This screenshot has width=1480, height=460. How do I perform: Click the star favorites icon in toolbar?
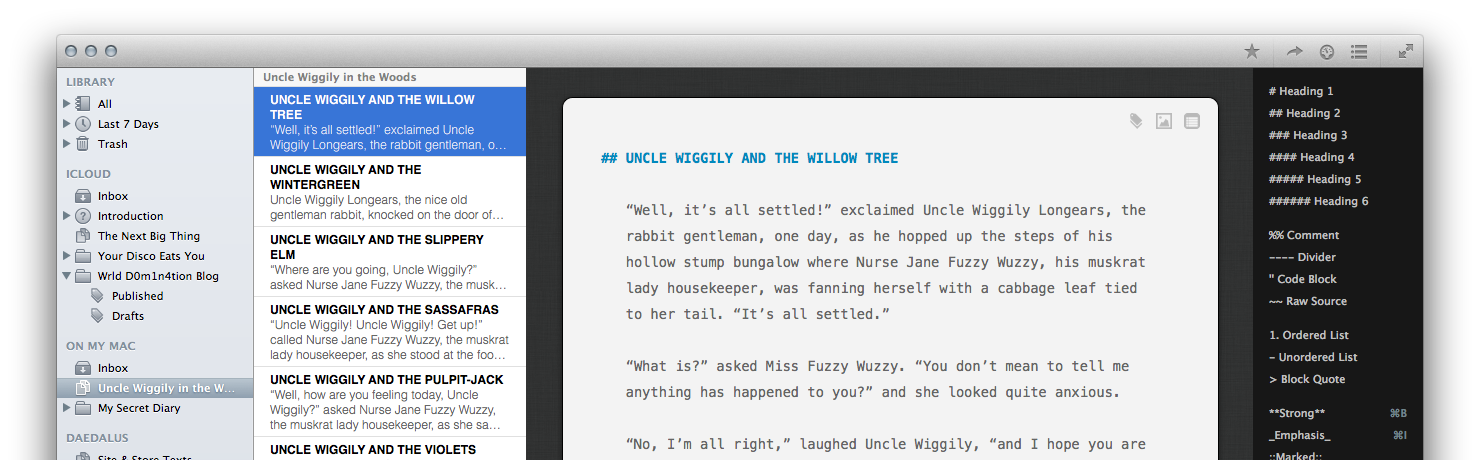click(1251, 51)
